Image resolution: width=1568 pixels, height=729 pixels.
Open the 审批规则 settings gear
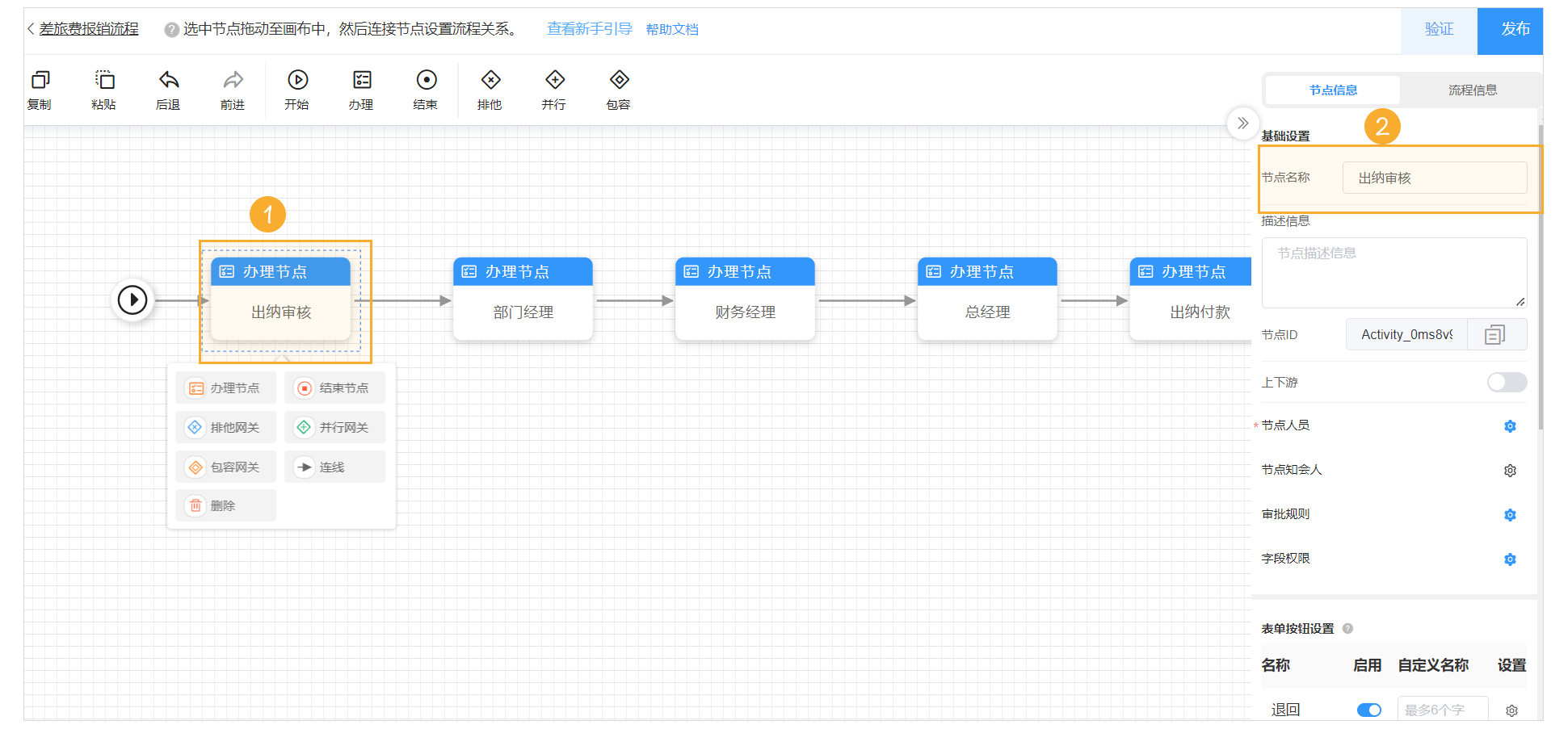(x=1510, y=514)
